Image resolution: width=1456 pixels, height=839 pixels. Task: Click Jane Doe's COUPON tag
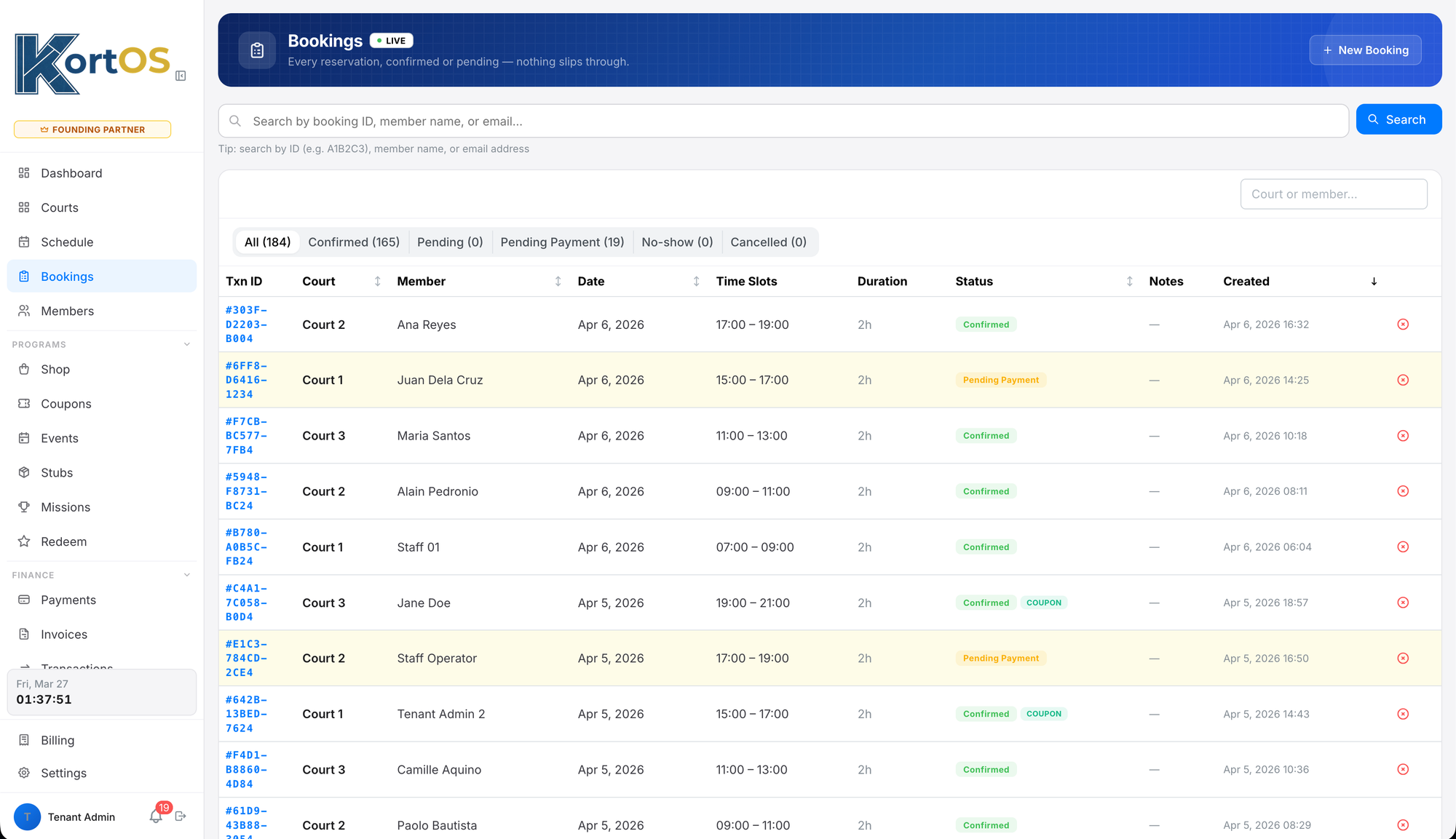click(x=1043, y=603)
